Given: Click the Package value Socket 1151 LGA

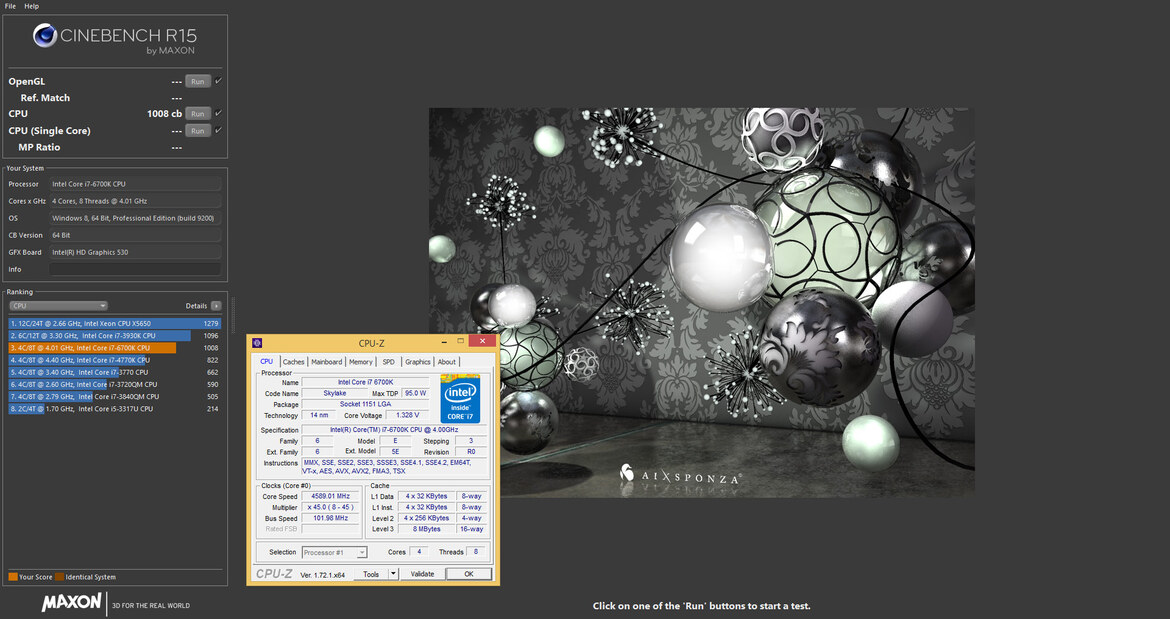Looking at the screenshot, I should coord(365,404).
